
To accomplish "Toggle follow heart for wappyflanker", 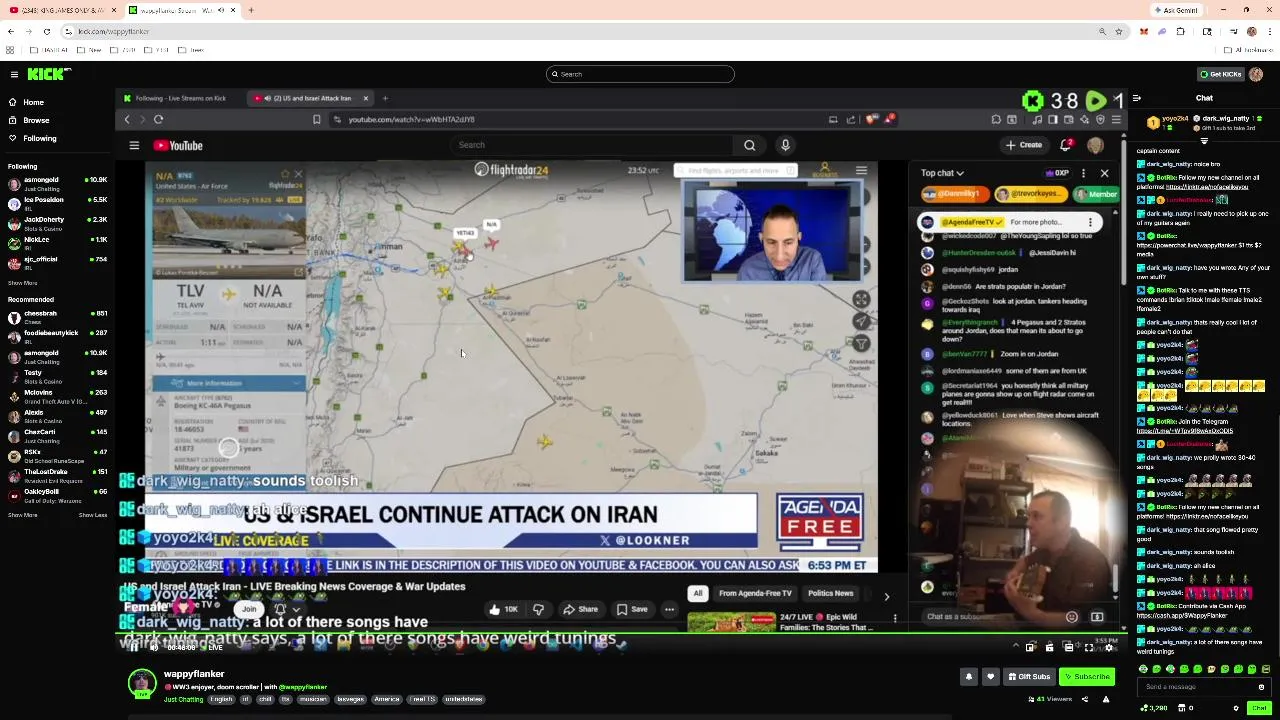I will (991, 677).
